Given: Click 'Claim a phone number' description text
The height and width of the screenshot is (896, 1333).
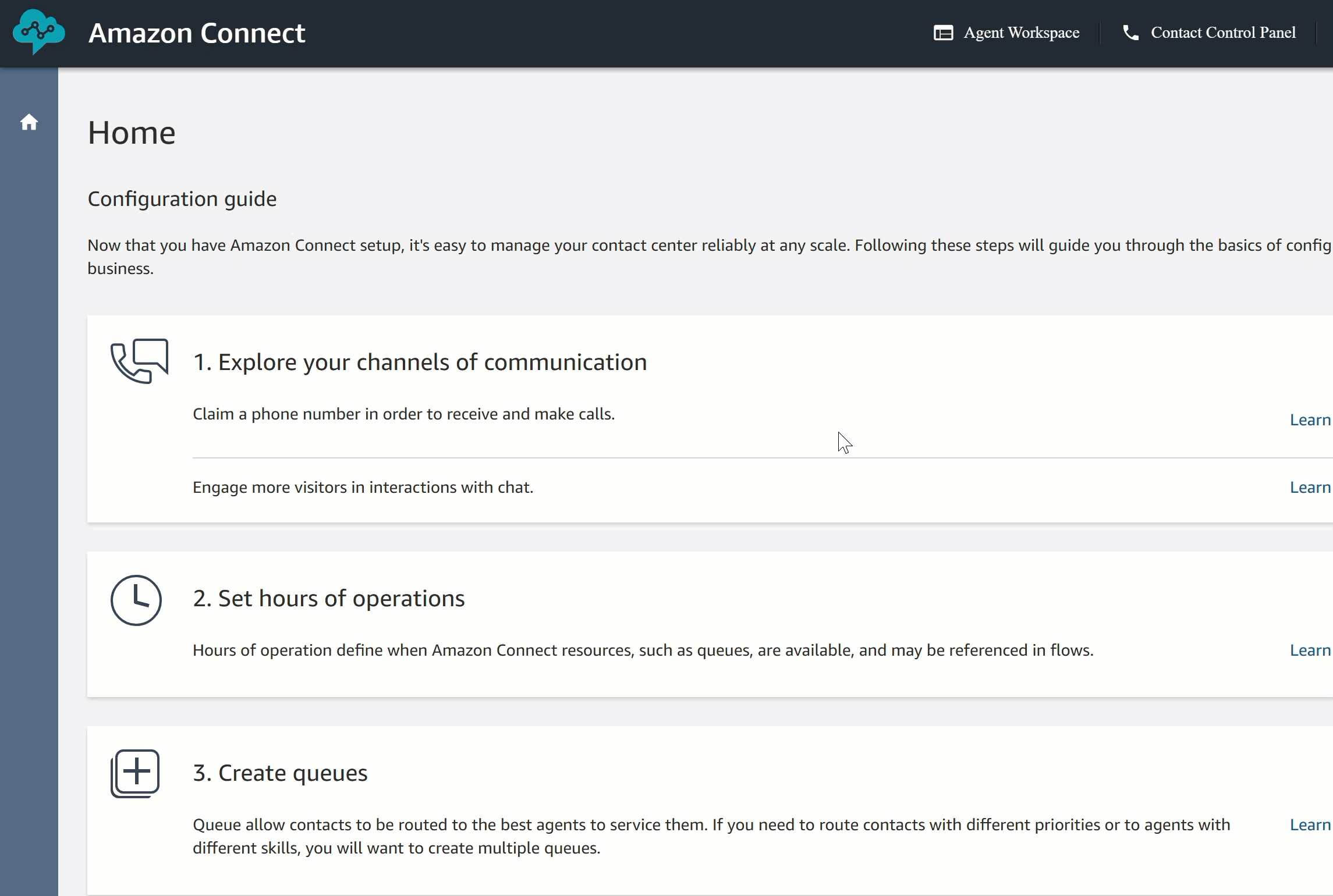Looking at the screenshot, I should coord(404,414).
